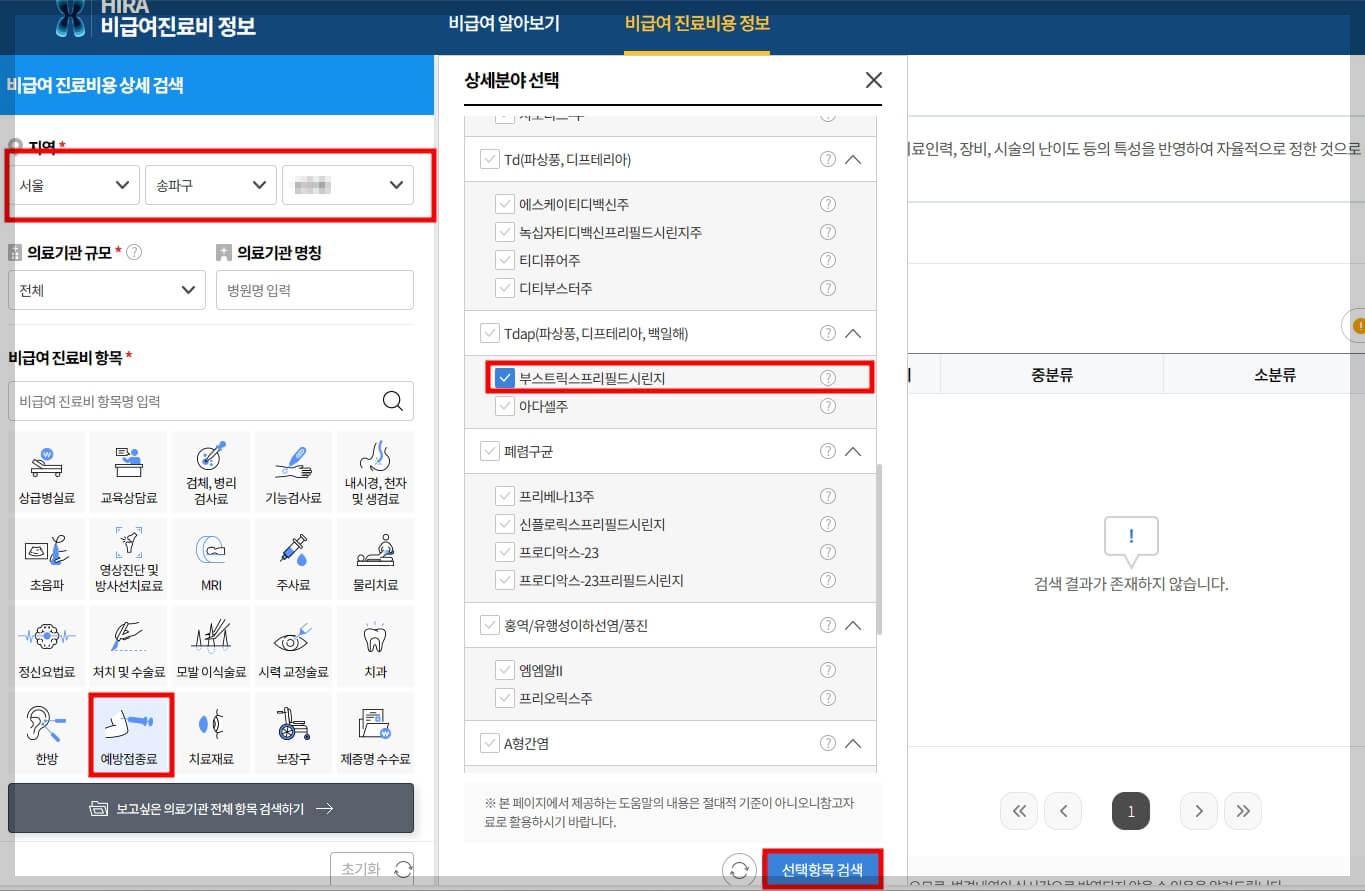Check 녹십자티디백신프리필드시린지주 checkbox
This screenshot has height=891, width=1365.
pos(505,232)
